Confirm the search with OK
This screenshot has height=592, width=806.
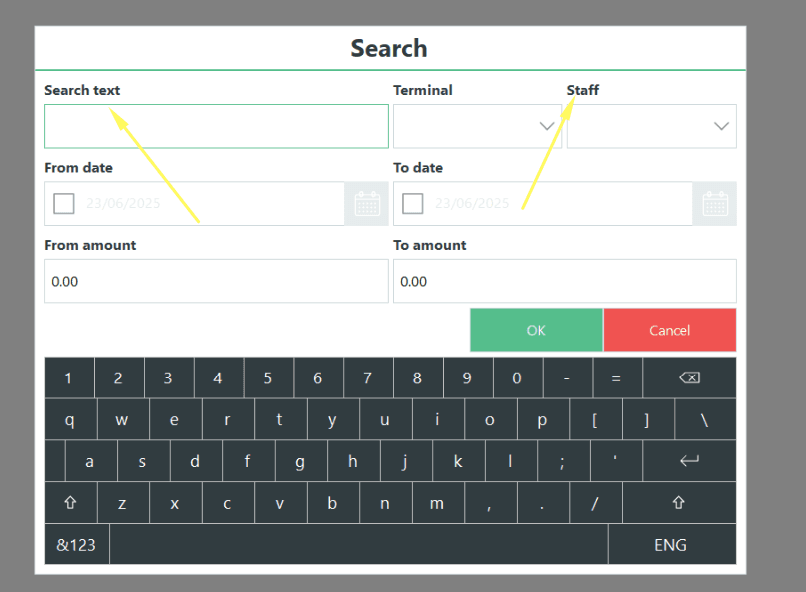coord(536,329)
